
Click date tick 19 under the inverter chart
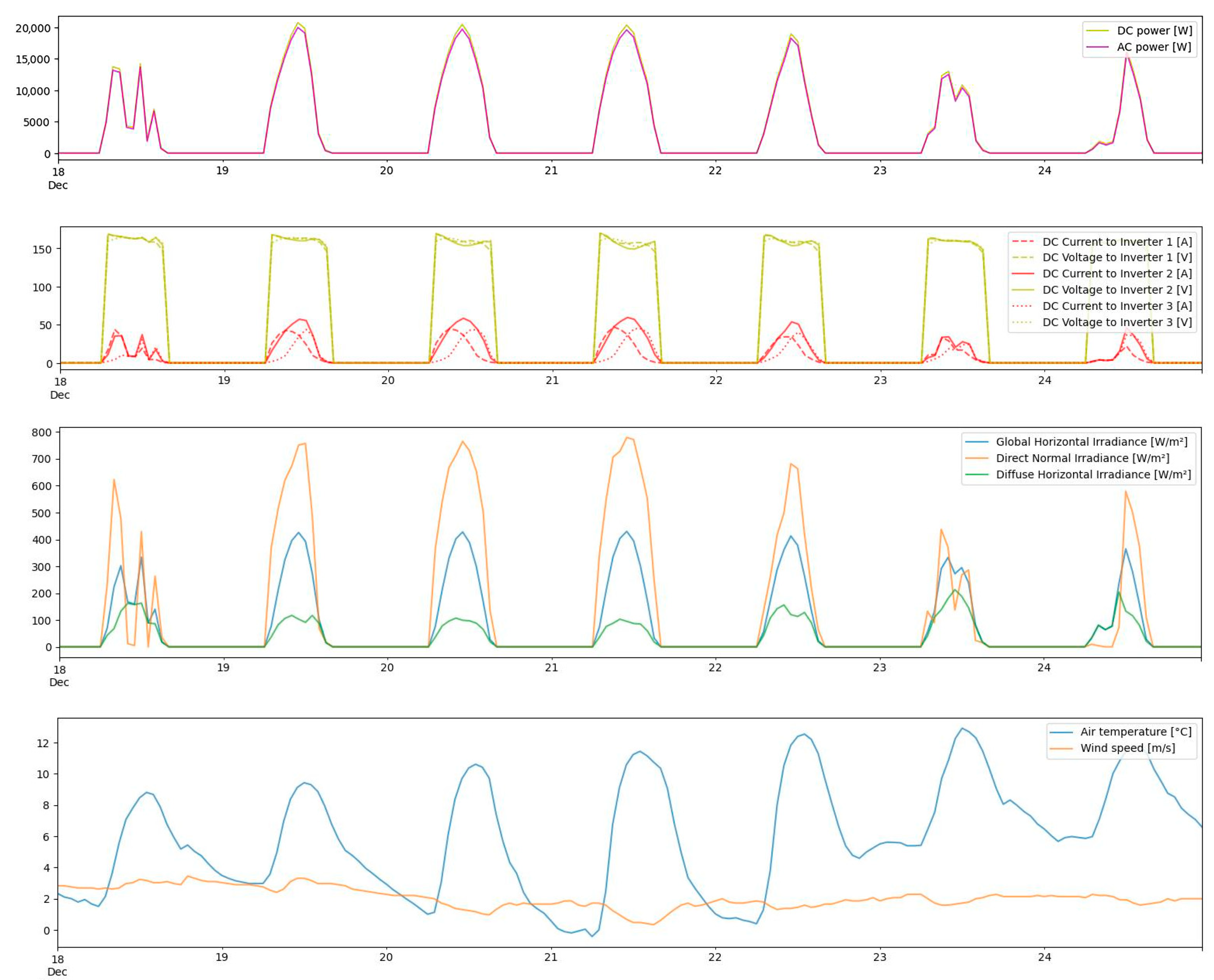click(x=224, y=381)
